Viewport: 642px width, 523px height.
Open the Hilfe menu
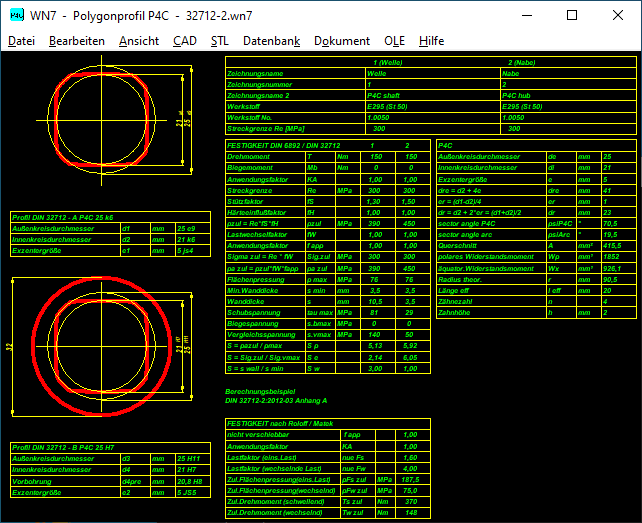pyautogui.click(x=432, y=41)
